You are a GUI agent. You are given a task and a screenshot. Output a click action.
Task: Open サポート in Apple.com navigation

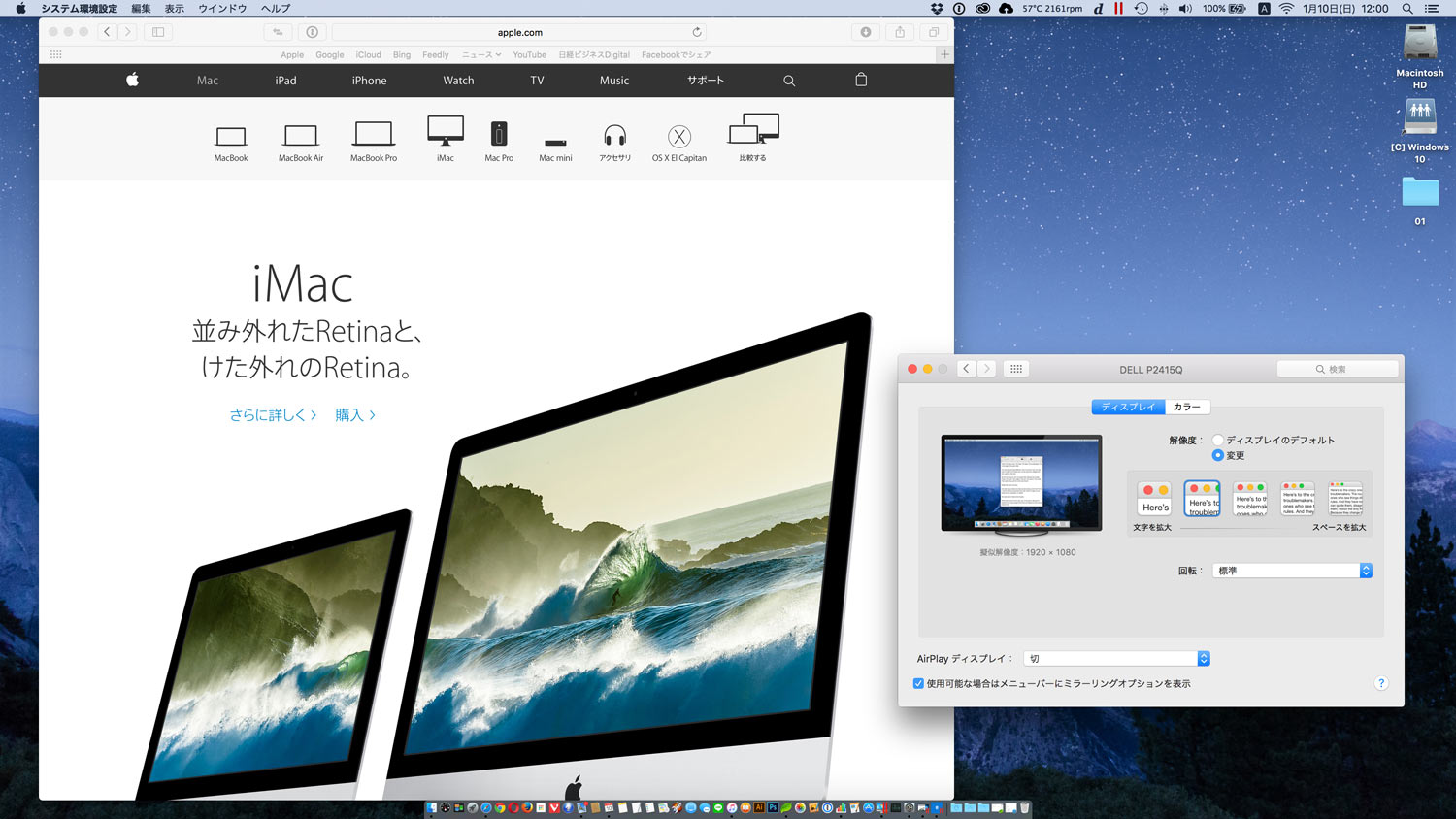(x=706, y=81)
